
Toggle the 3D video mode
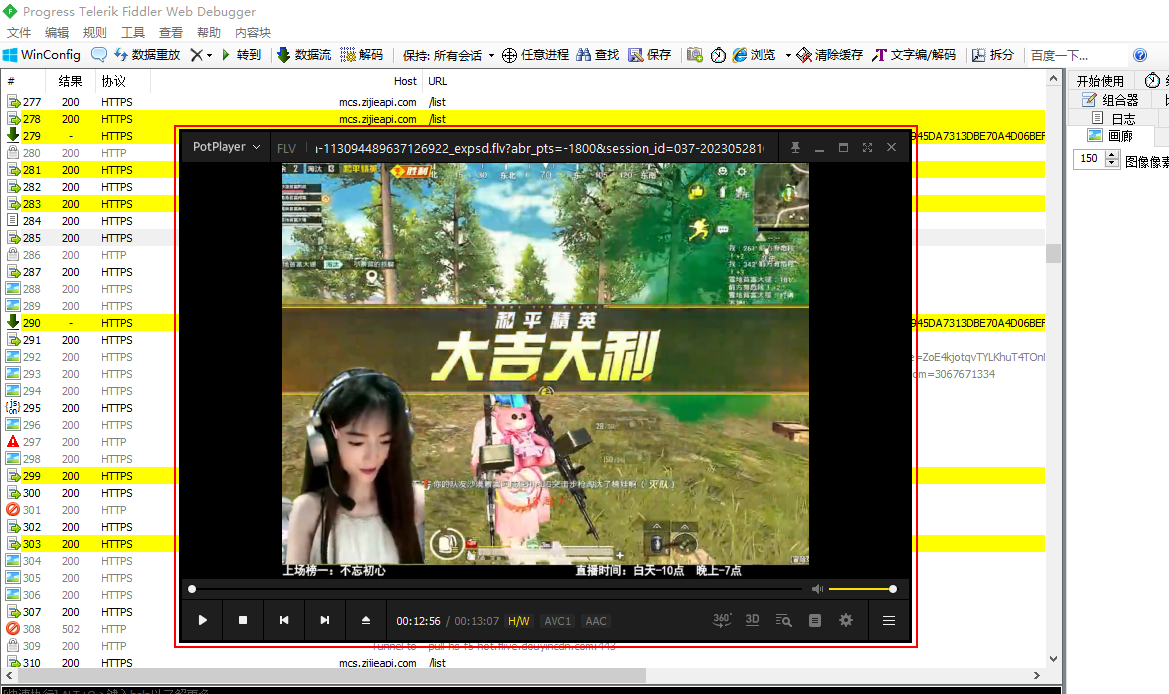tap(752, 620)
